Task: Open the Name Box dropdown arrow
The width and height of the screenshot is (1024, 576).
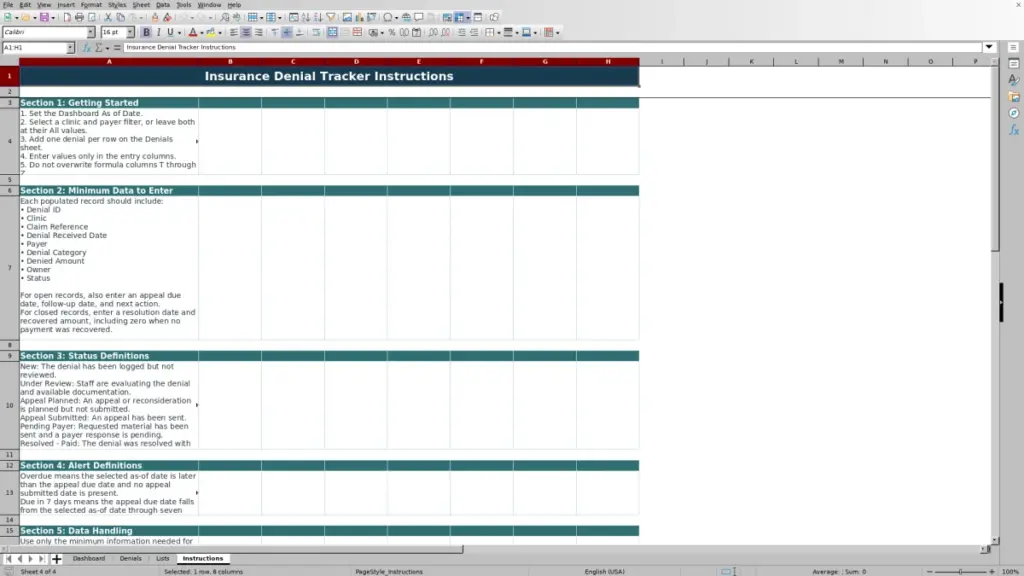Action: coord(70,48)
